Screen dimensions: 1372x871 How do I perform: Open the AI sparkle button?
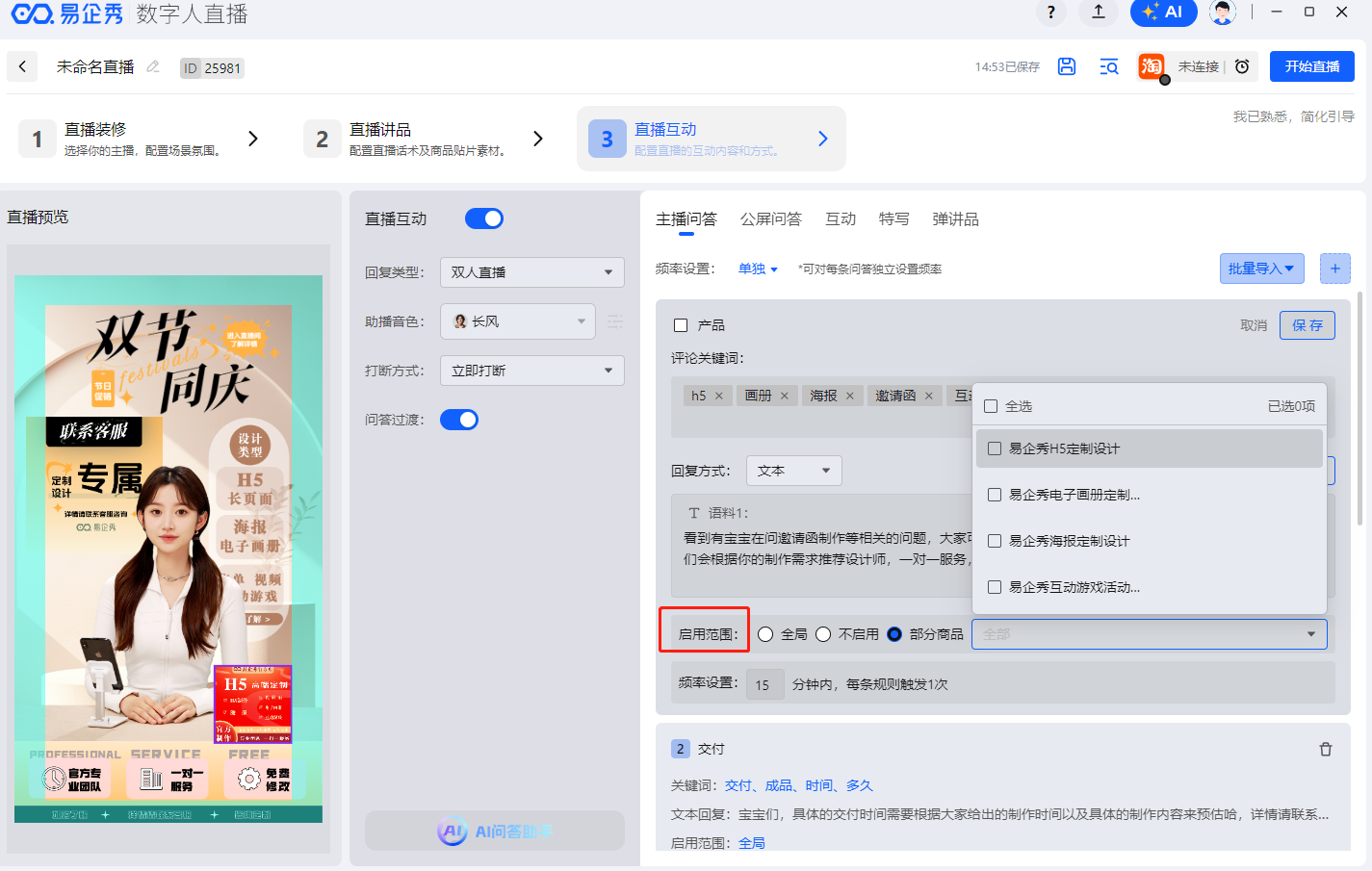pos(1163,13)
